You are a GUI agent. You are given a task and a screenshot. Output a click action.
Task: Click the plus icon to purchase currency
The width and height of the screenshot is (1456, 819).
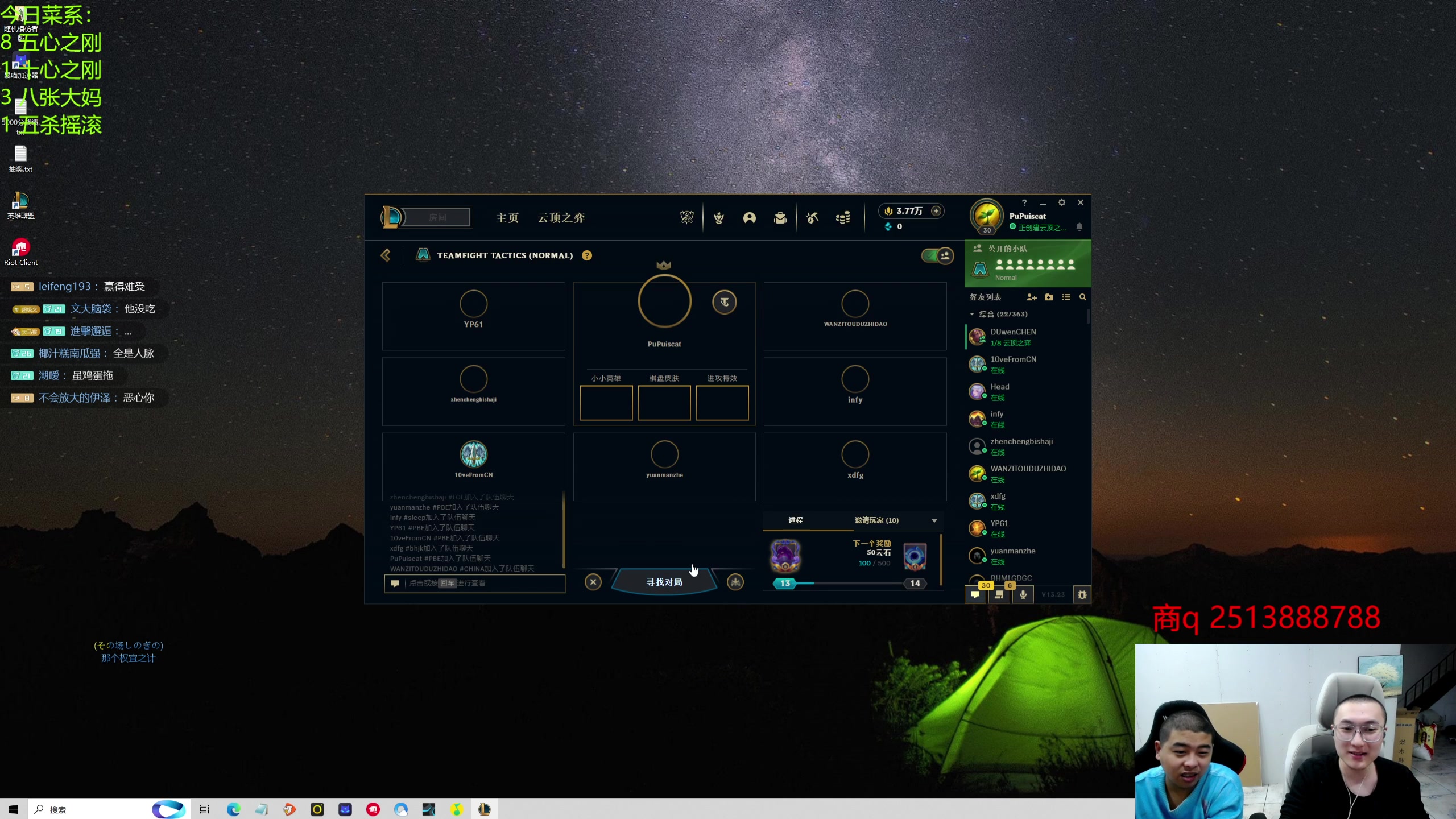[936, 211]
